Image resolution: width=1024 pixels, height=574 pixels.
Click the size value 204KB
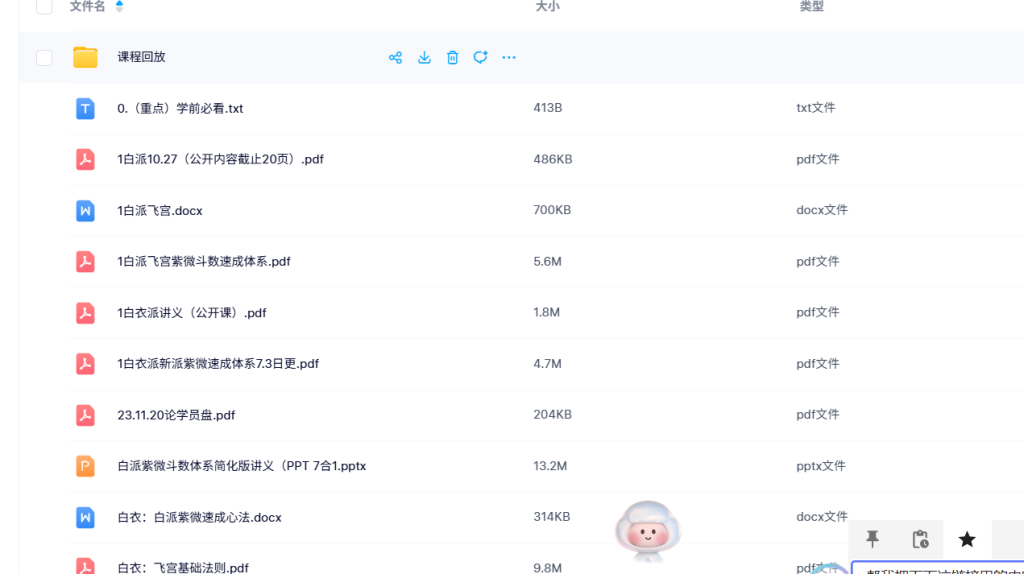tap(552, 415)
